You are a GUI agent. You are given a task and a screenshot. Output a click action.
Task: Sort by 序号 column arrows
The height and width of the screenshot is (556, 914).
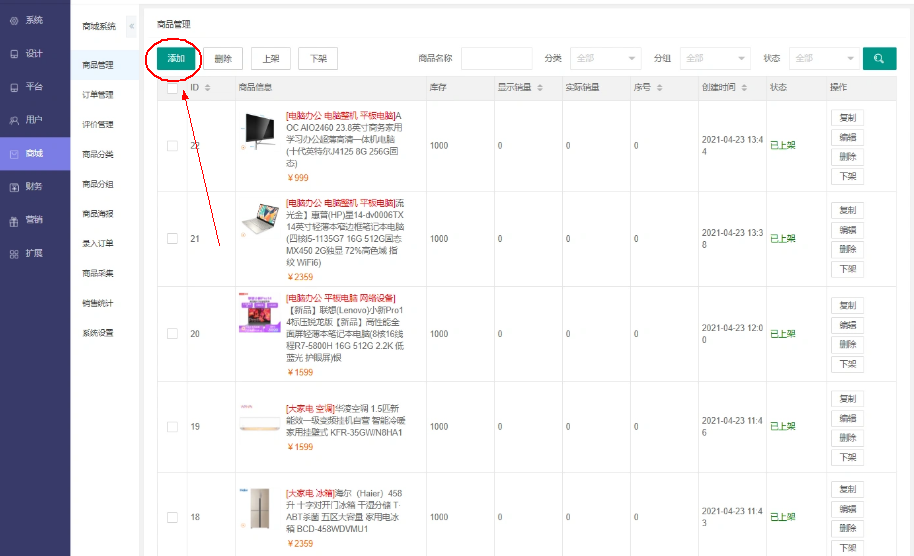coord(660,88)
